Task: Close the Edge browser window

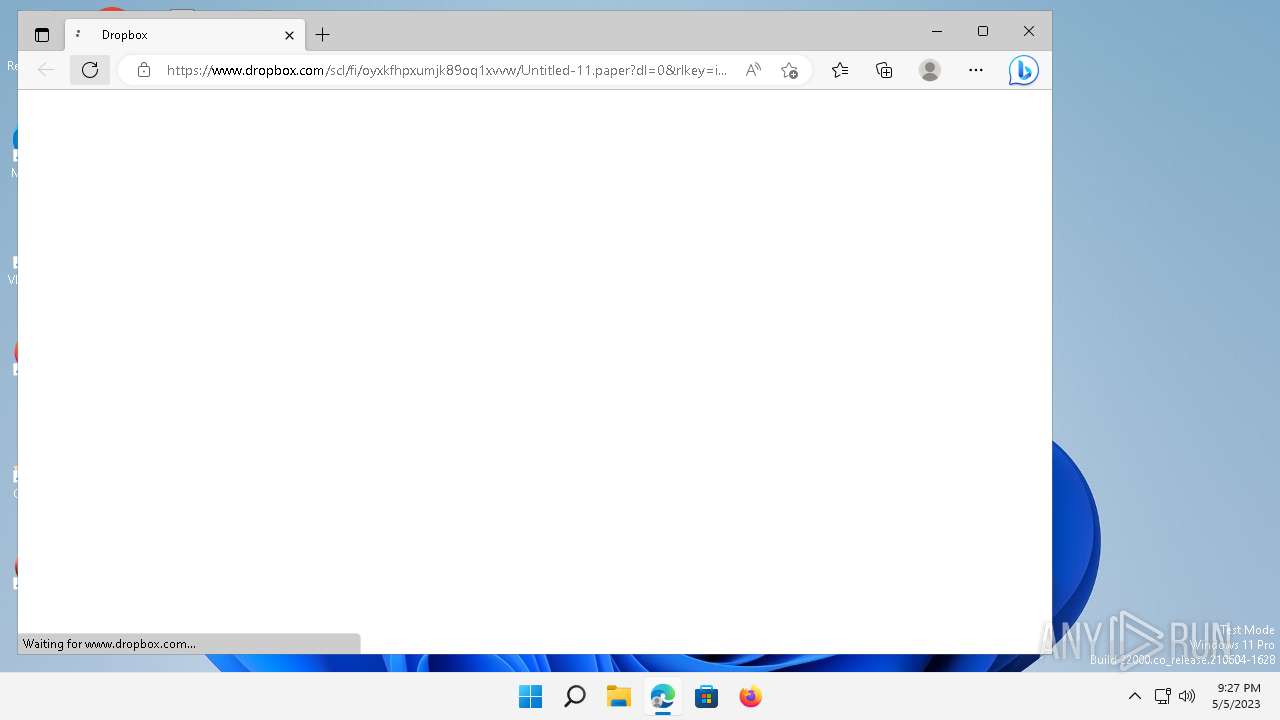Action: click(1029, 32)
